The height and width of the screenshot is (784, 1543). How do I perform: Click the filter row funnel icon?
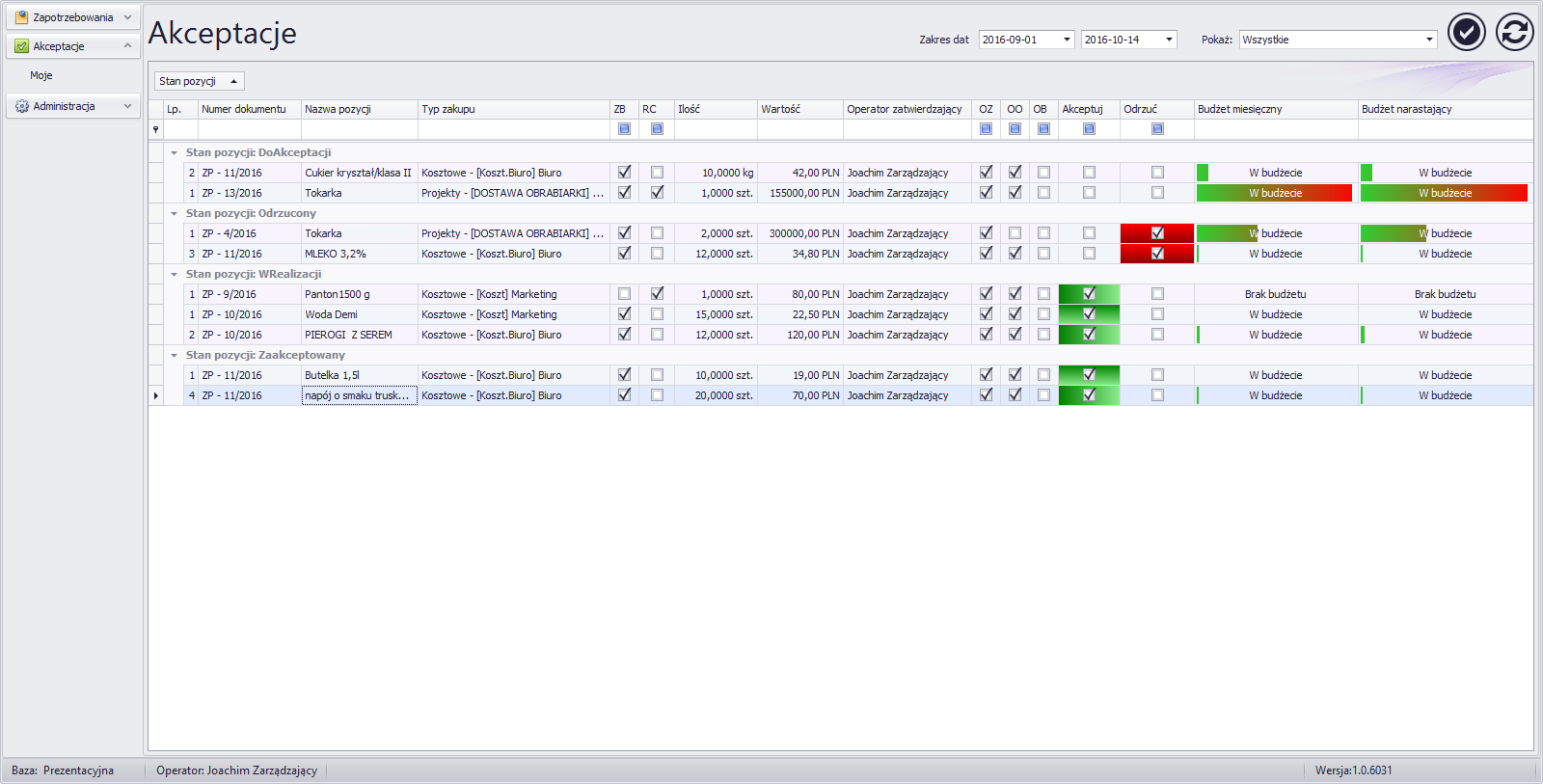click(x=155, y=129)
